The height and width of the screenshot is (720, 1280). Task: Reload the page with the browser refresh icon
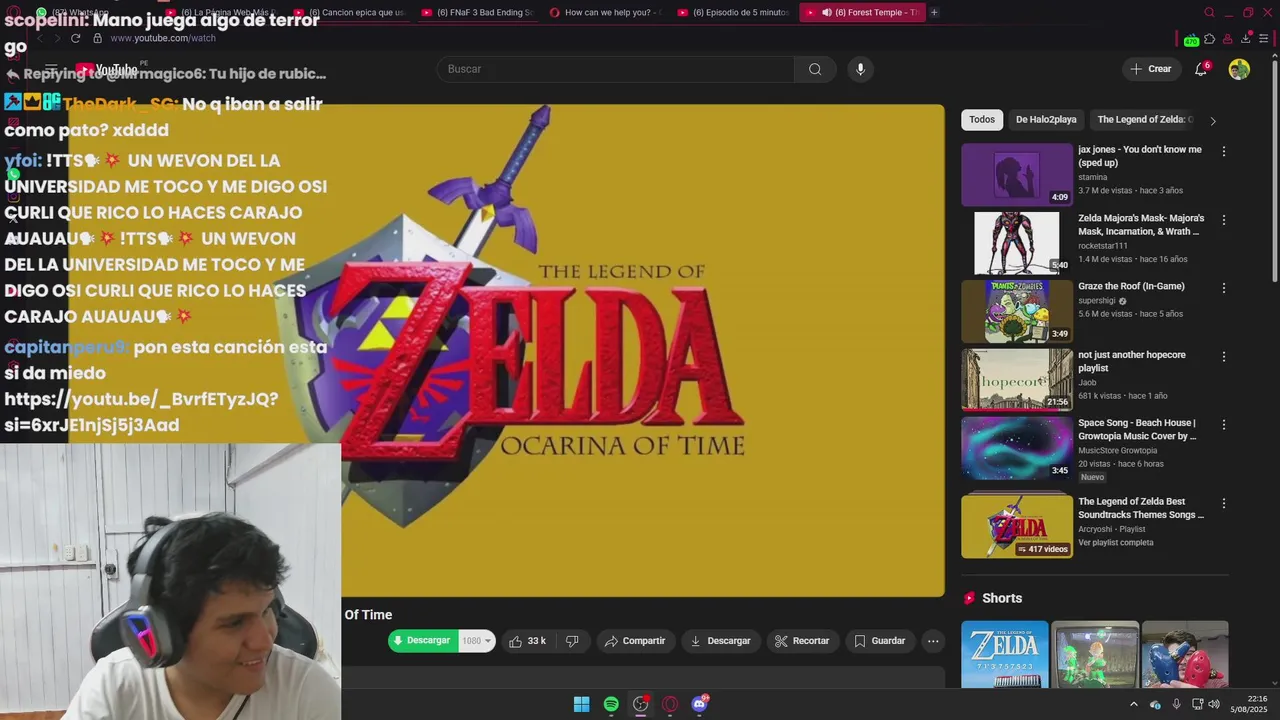pos(75,38)
